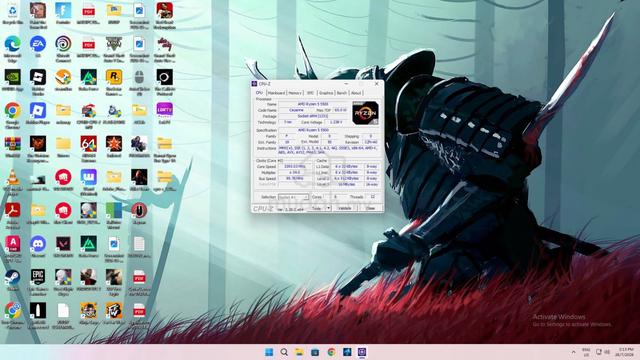The image size is (640, 360).
Task: Click the Tools button in CPU-Z
Action: (316, 208)
